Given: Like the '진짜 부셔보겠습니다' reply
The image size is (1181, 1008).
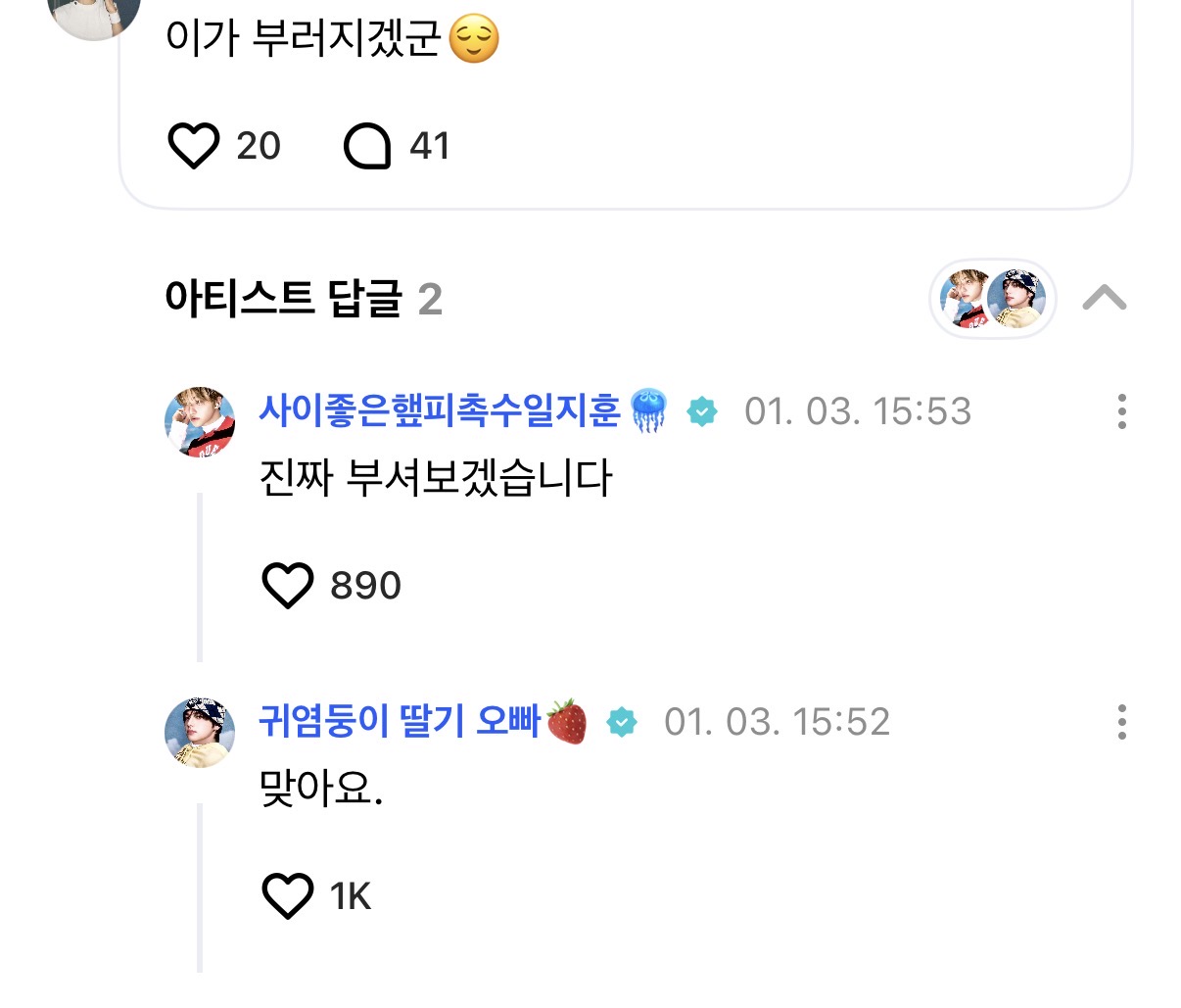Looking at the screenshot, I should coord(288,586).
